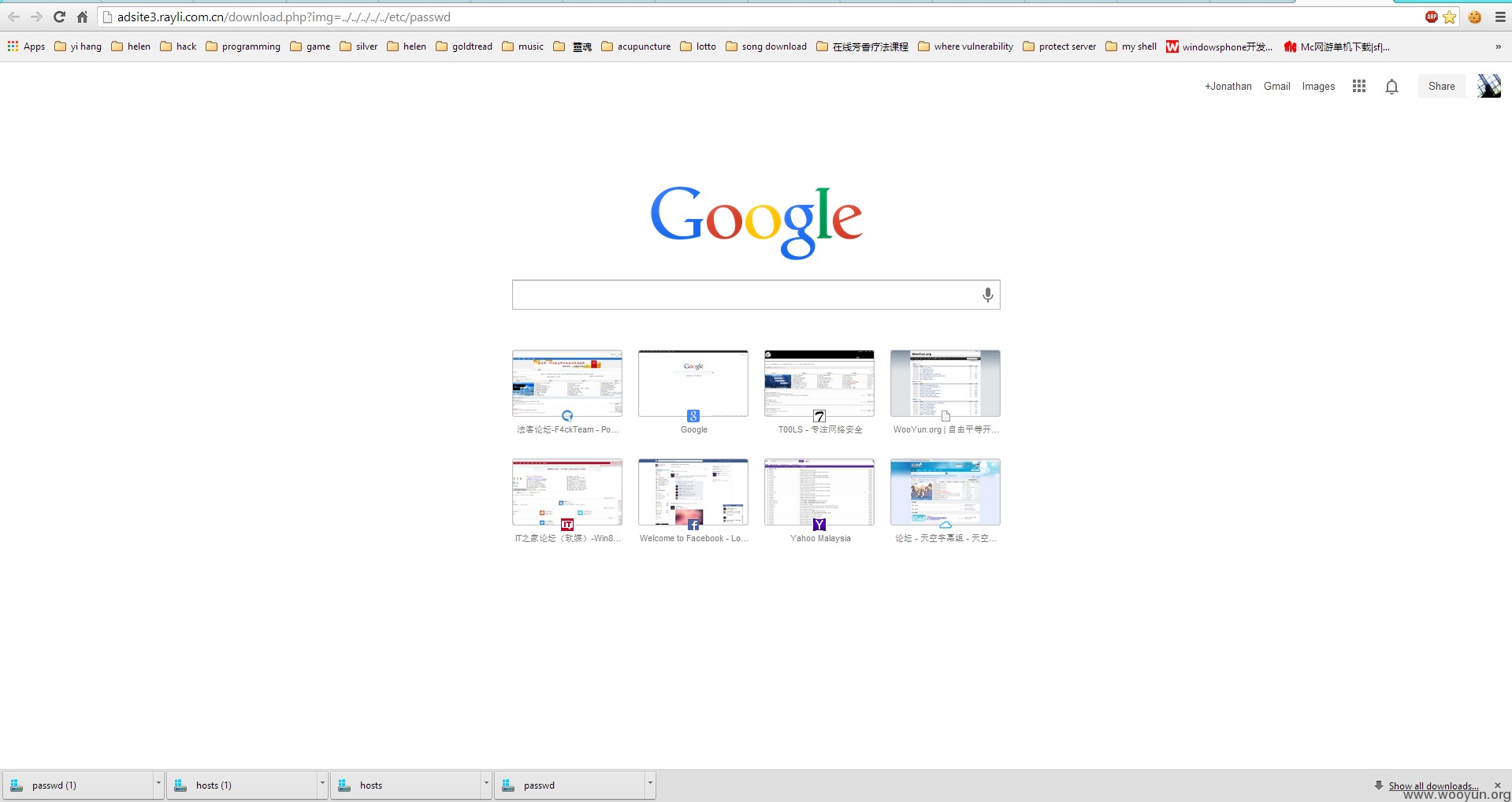Open Google account profile picture
1512x802 pixels.
(1489, 86)
